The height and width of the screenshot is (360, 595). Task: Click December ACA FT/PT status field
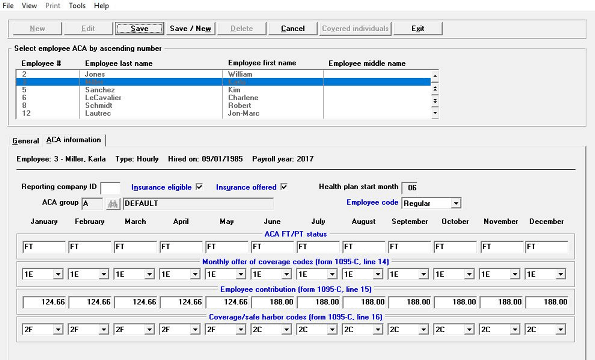pyautogui.click(x=546, y=247)
